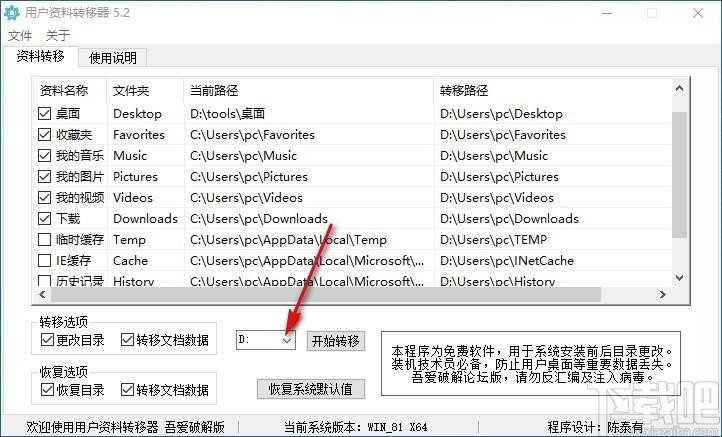This screenshot has width=722, height=437.
Task: Uncheck the 下载 row checkbox
Action: pyautogui.click(x=44, y=218)
